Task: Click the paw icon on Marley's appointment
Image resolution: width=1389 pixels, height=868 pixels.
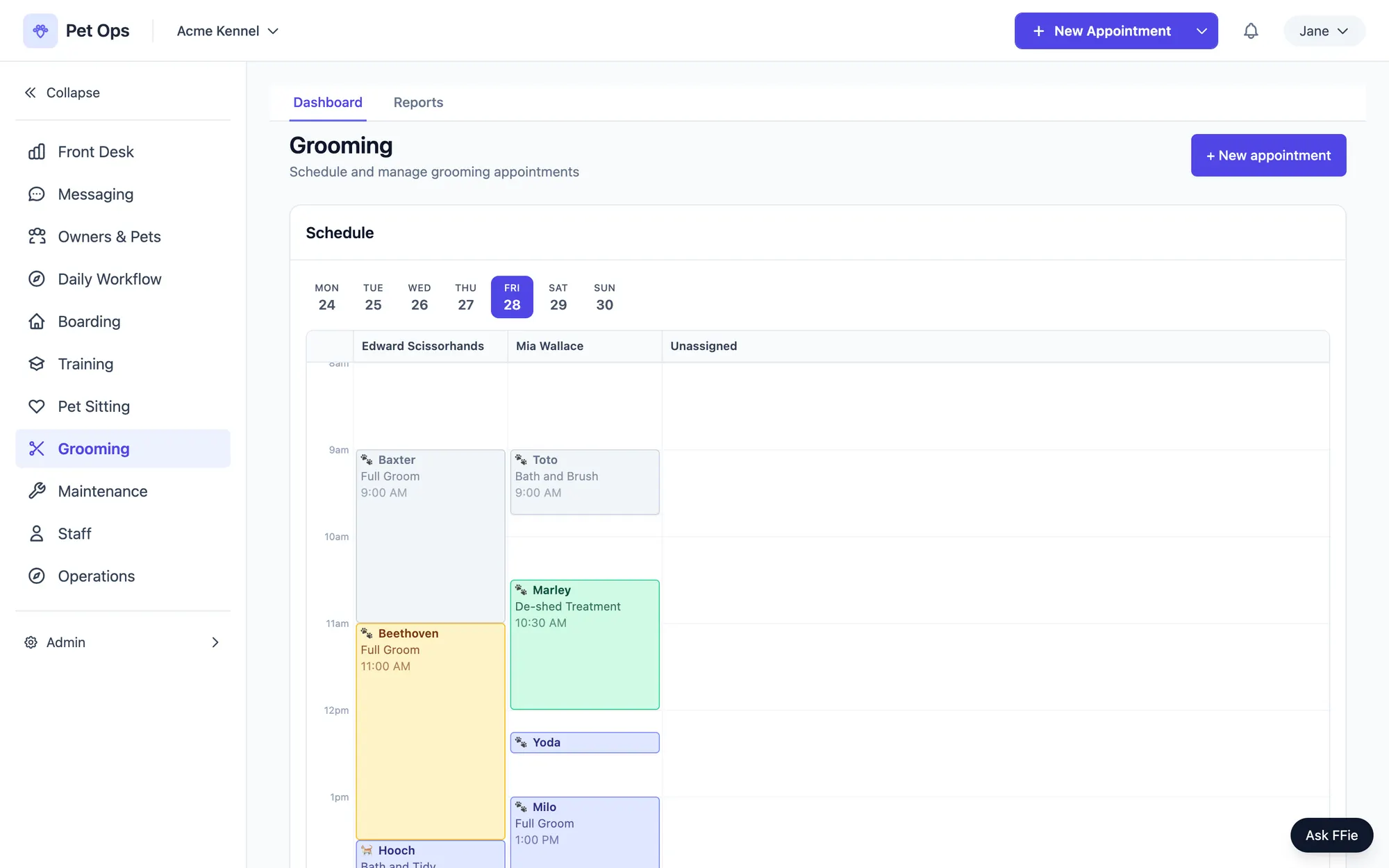Action: 521,590
